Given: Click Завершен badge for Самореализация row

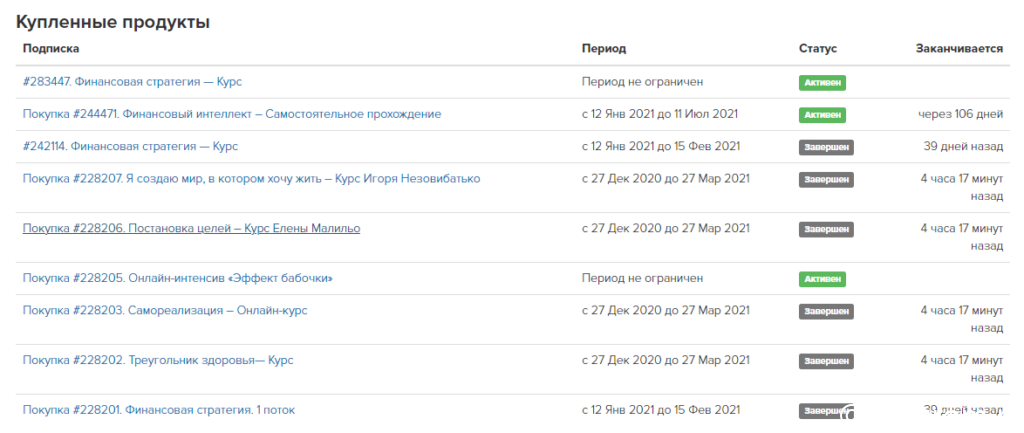Looking at the screenshot, I should pos(826,312).
